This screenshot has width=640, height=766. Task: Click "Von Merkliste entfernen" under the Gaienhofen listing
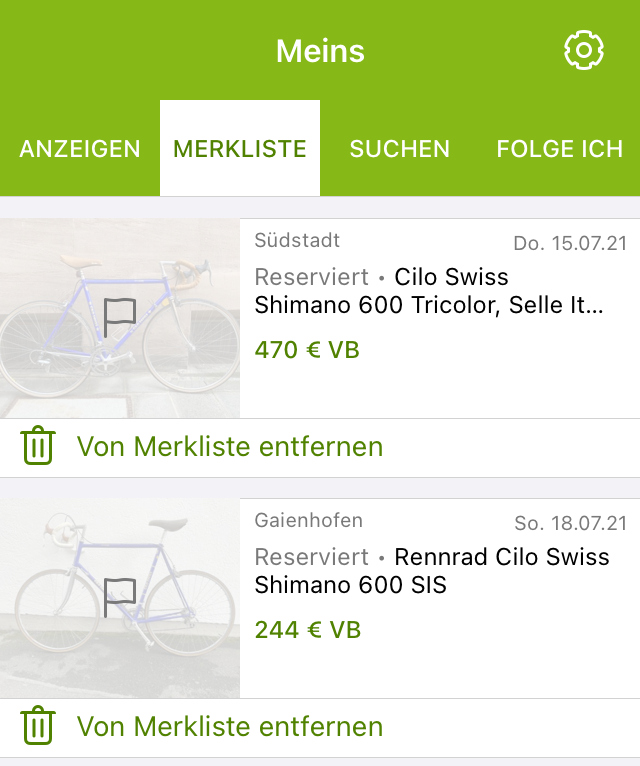(230, 726)
